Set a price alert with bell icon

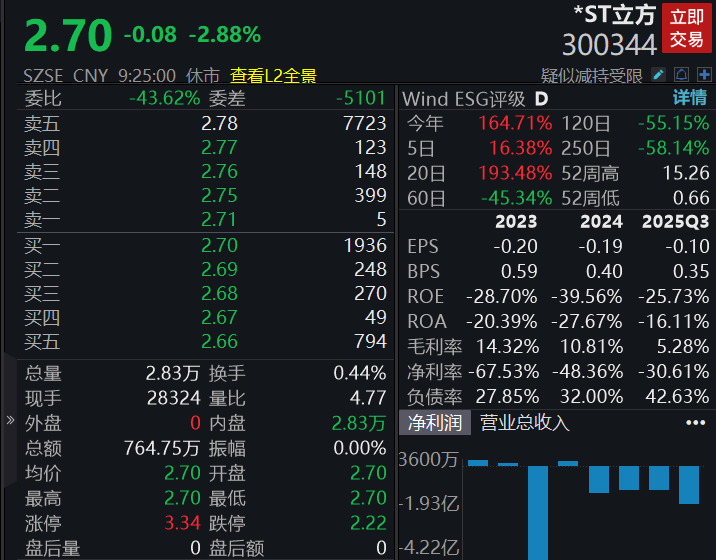click(682, 75)
